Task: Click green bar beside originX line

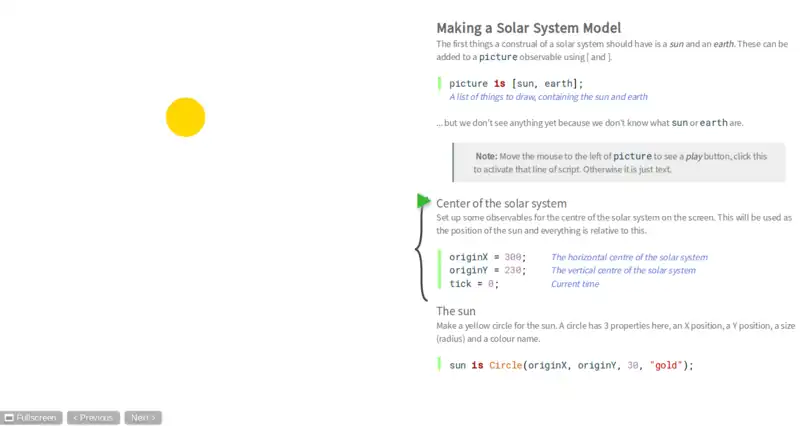Action: point(439,257)
